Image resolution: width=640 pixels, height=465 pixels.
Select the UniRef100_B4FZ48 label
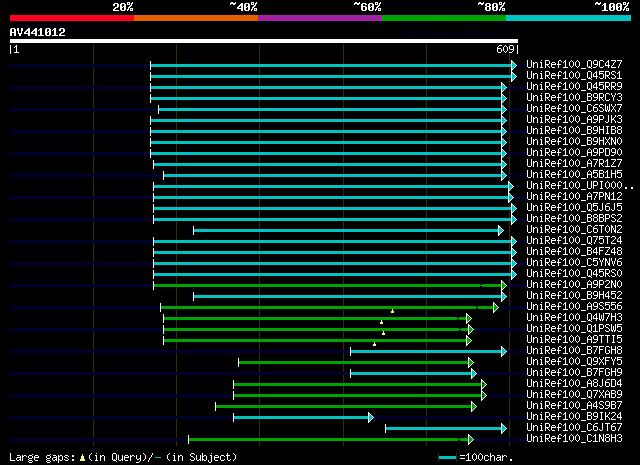(574, 252)
